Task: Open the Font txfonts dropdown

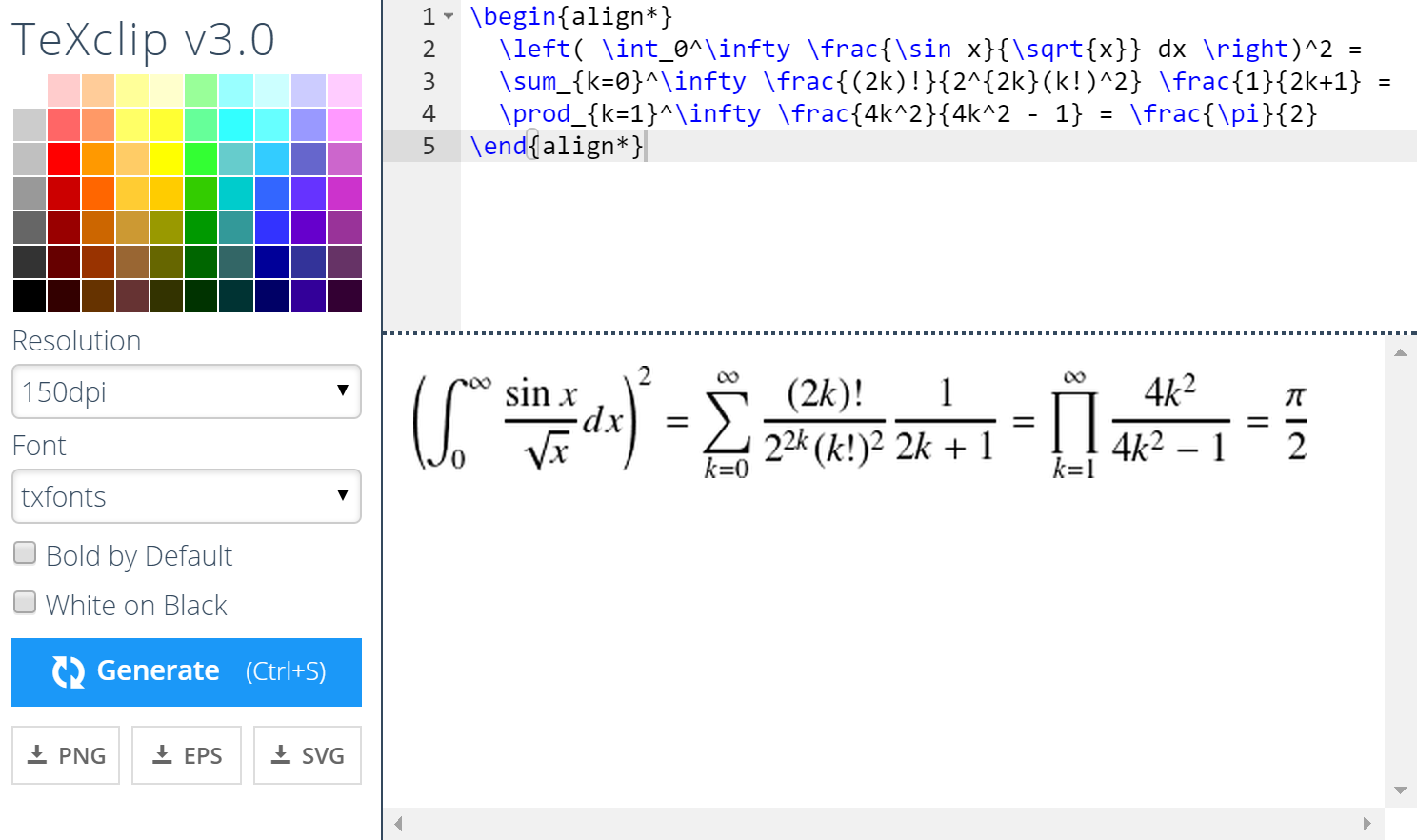Action: tap(187, 496)
